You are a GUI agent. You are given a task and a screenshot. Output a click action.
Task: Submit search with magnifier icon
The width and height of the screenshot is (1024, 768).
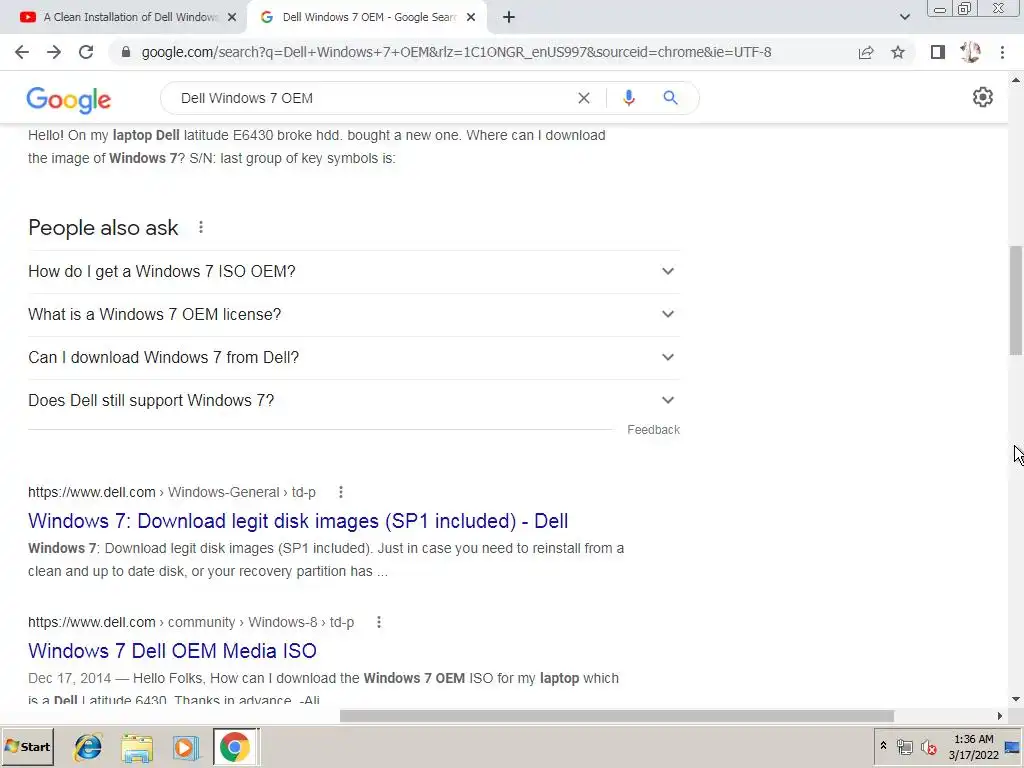(670, 98)
